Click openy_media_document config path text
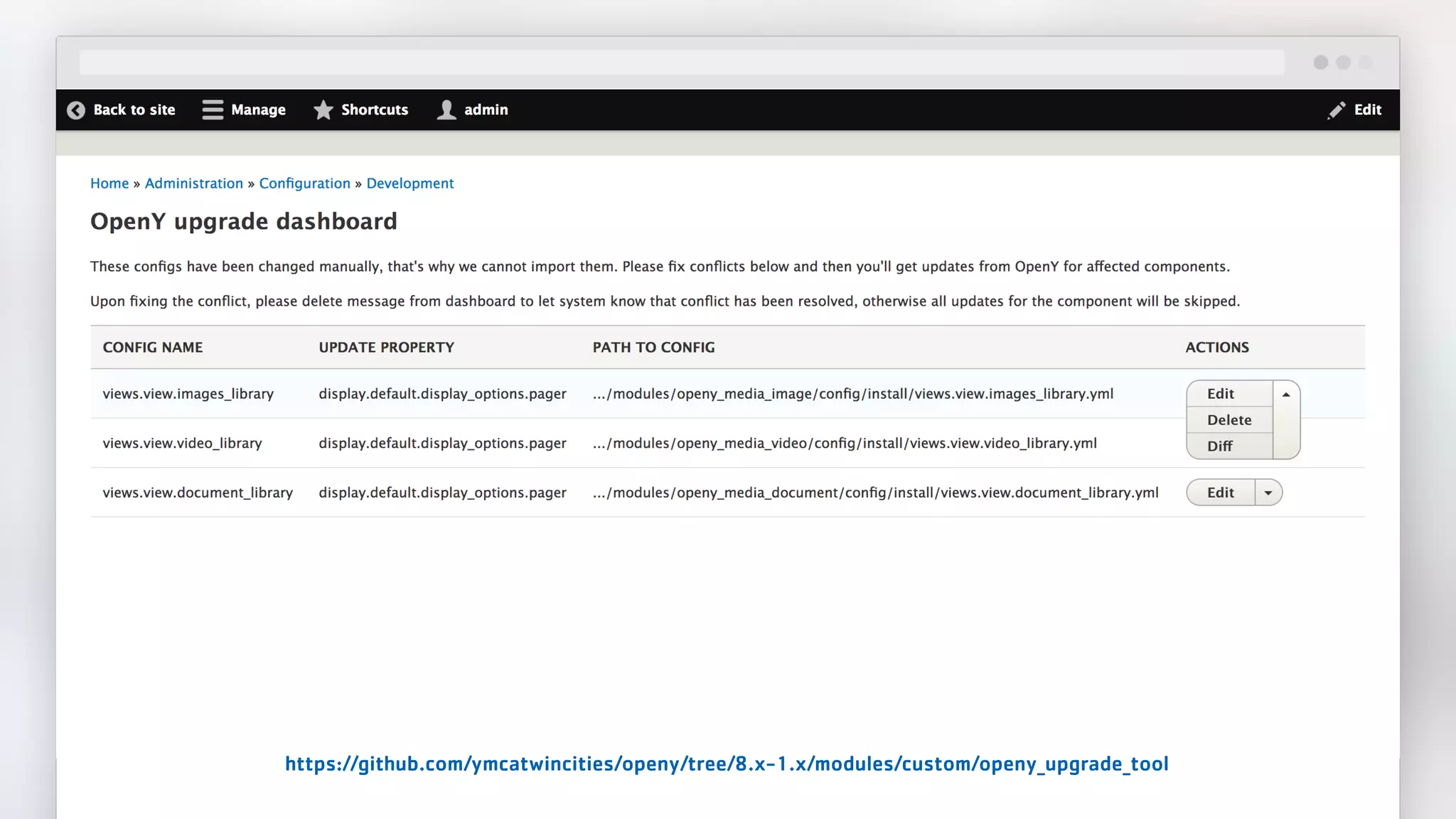The height and width of the screenshot is (819, 1456). (876, 493)
